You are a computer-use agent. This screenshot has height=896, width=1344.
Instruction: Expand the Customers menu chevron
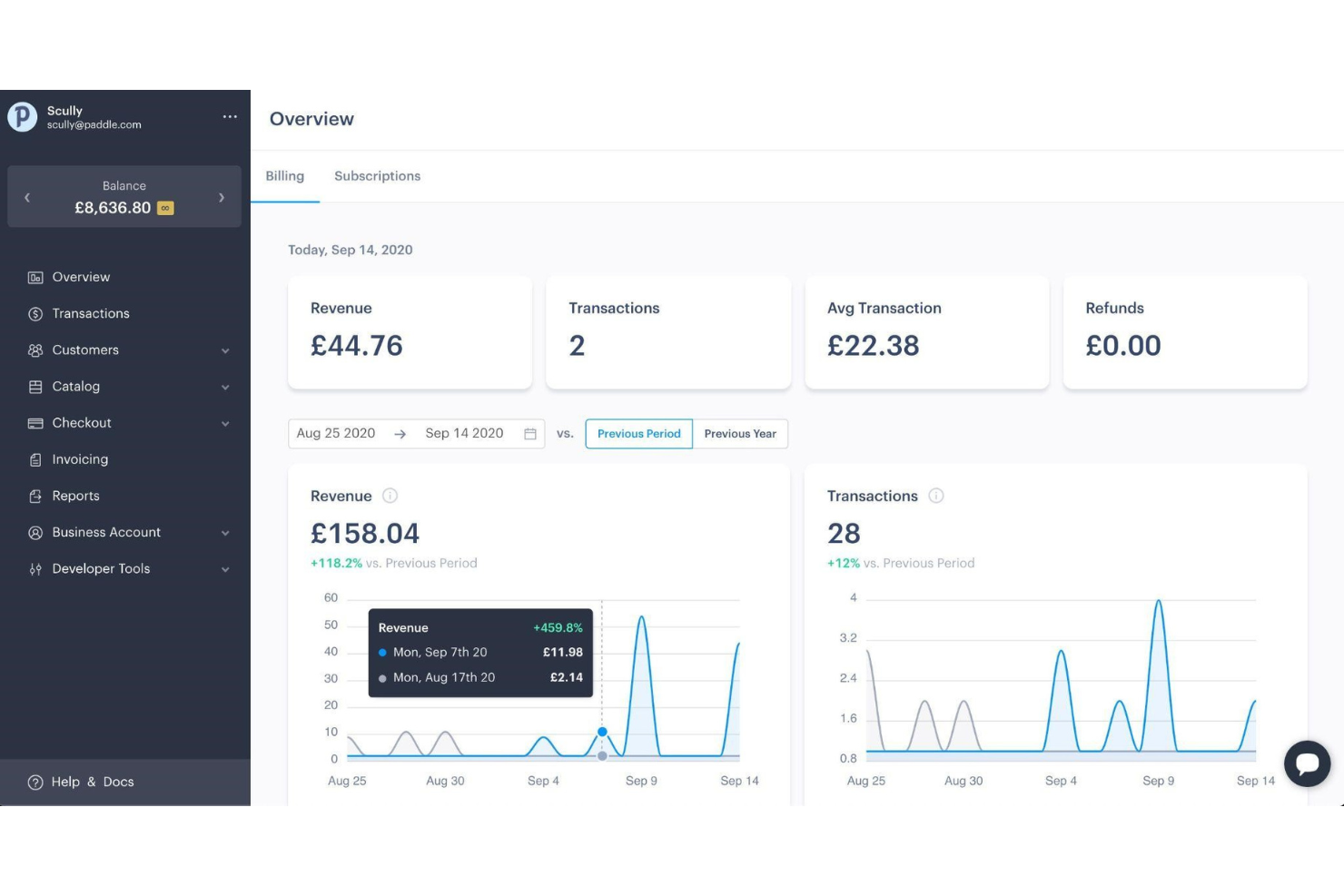point(225,350)
